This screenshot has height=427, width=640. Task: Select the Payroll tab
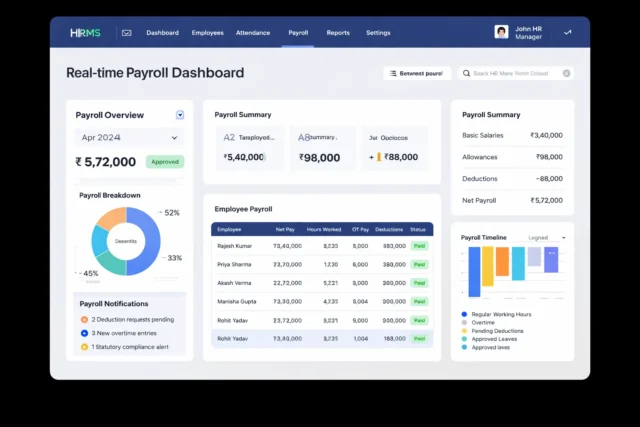click(298, 33)
